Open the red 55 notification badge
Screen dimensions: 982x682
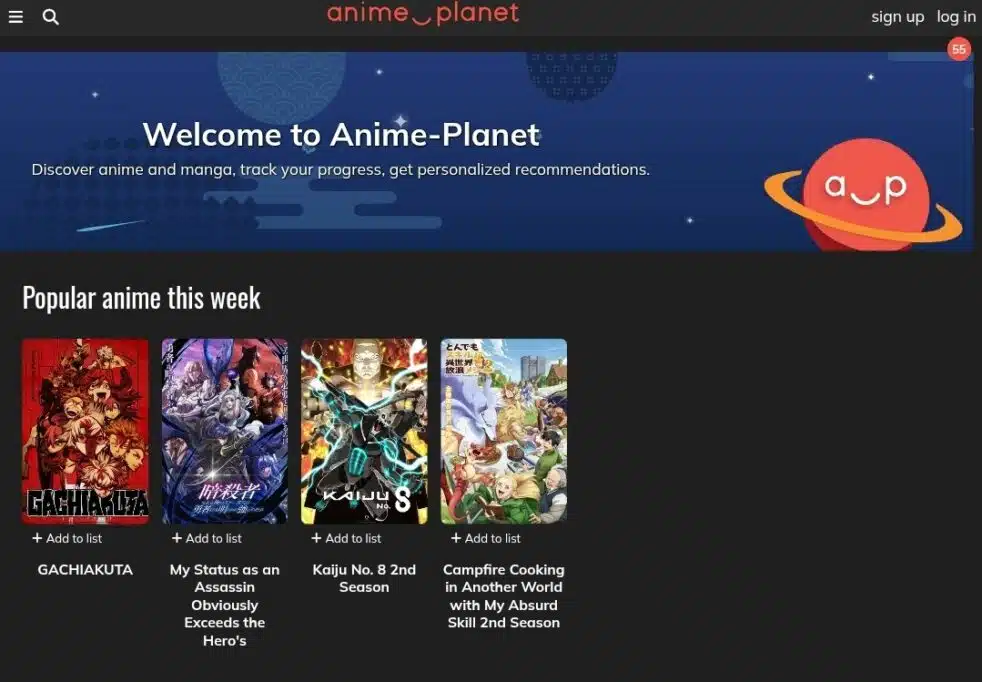pyautogui.click(x=959, y=49)
